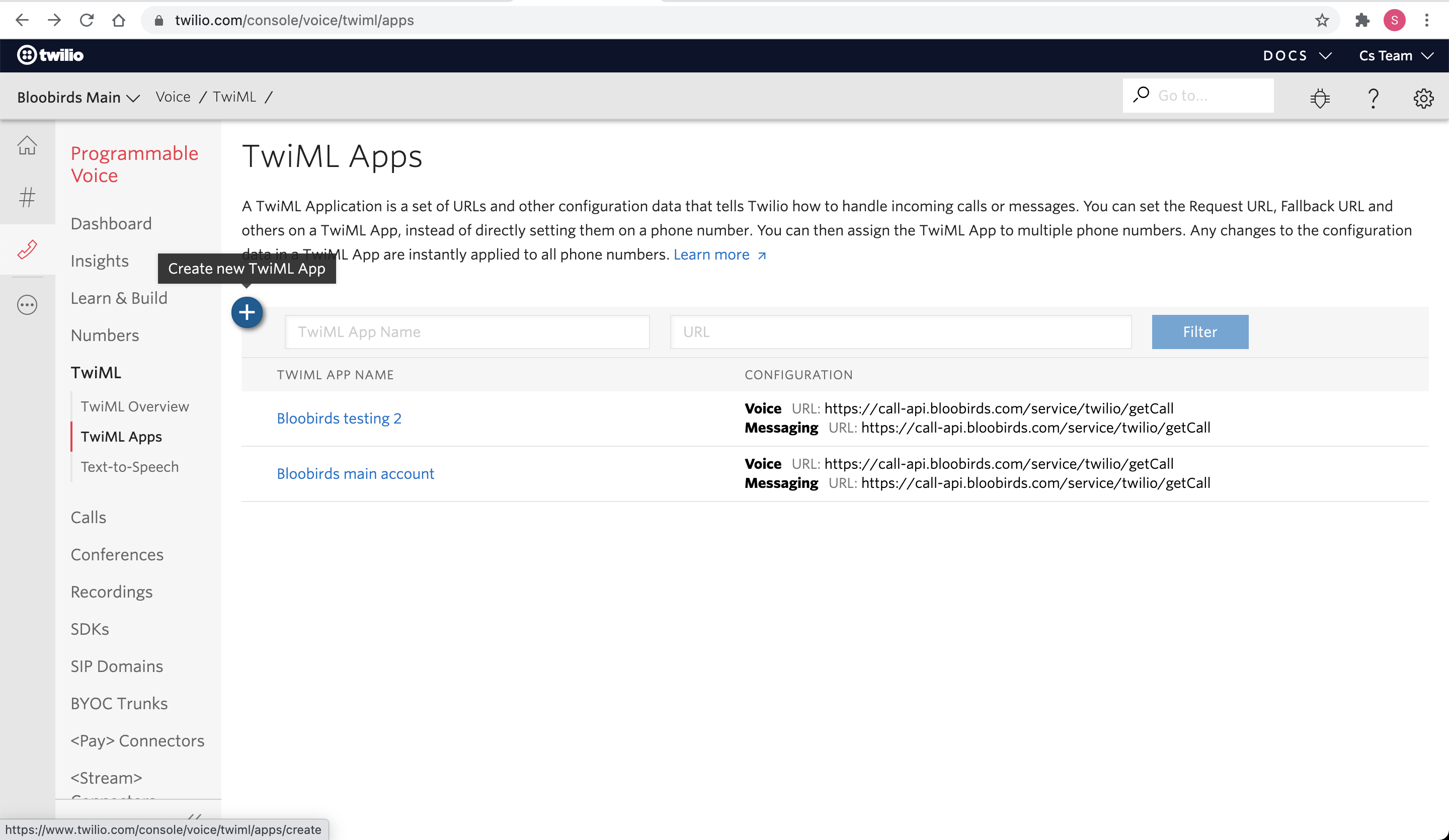1449x840 pixels.
Task: Open SIP Domains in the Voice menu
Action: [x=117, y=666]
